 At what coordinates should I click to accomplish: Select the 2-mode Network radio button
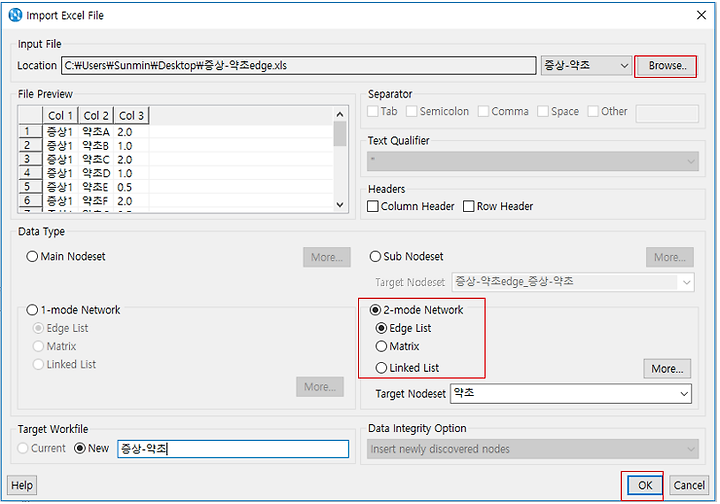[375, 310]
